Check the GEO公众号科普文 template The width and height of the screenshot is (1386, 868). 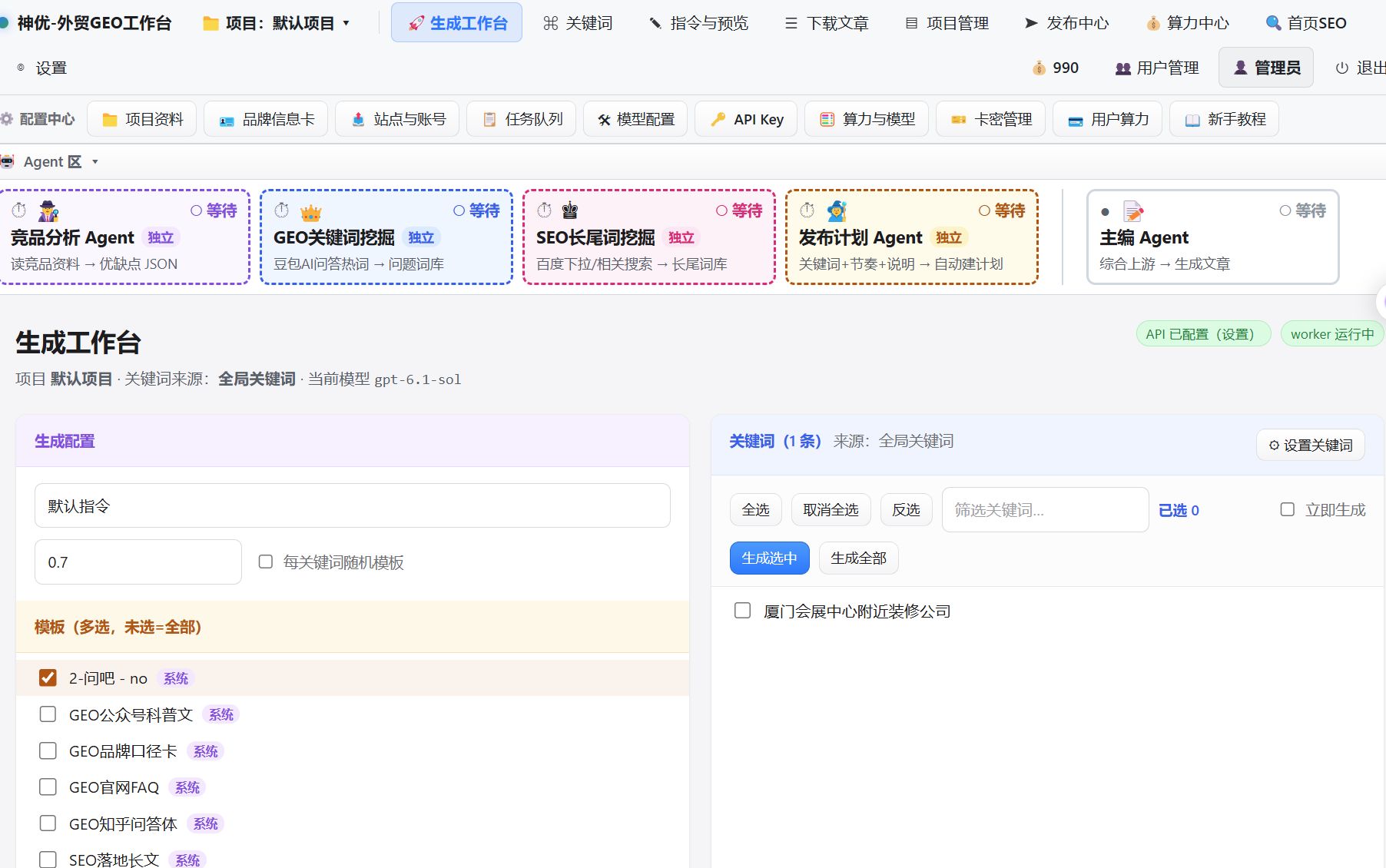click(48, 714)
